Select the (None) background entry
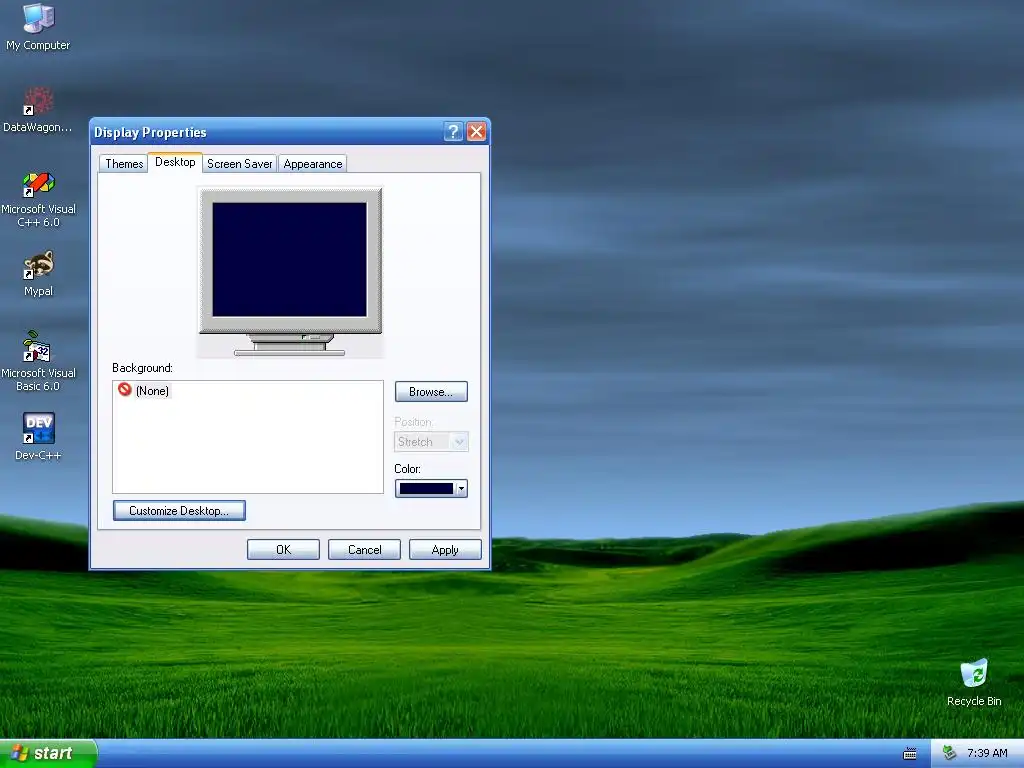The width and height of the screenshot is (1024, 768). pyautogui.click(x=144, y=391)
